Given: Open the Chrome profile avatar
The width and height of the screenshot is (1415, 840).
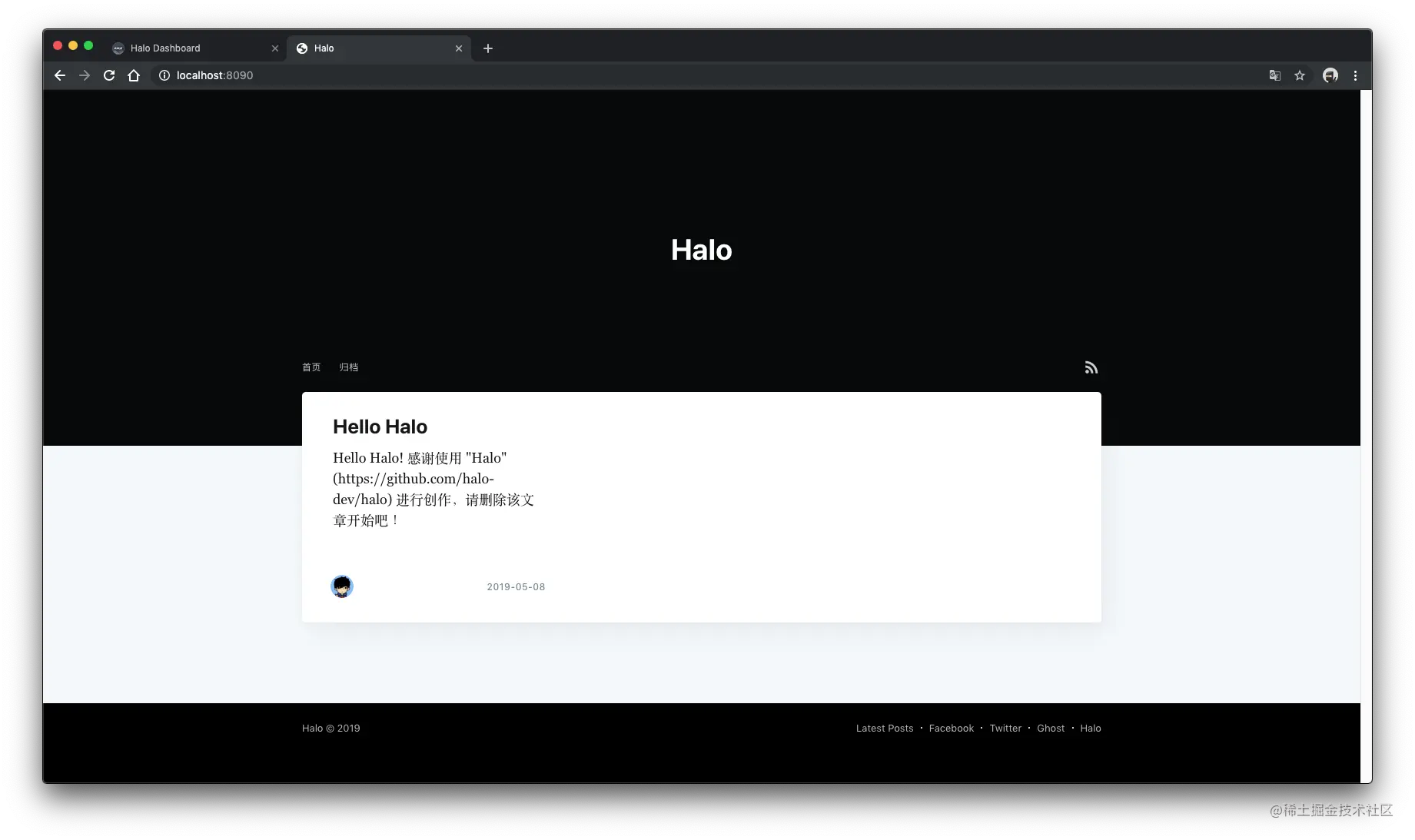Looking at the screenshot, I should click(x=1330, y=75).
